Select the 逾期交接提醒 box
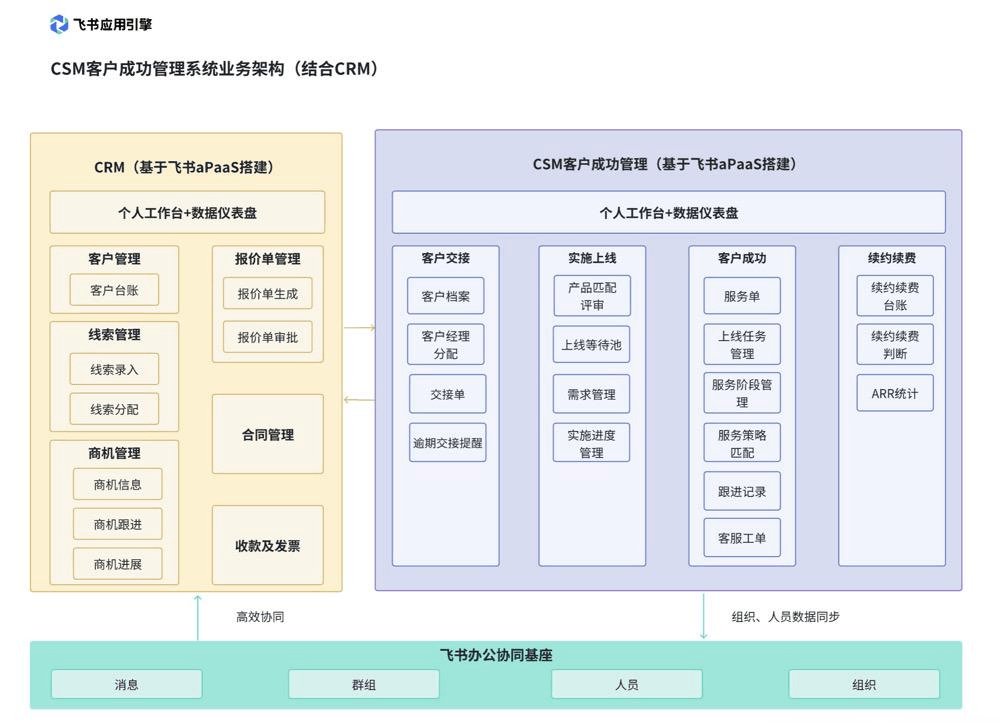 point(448,442)
